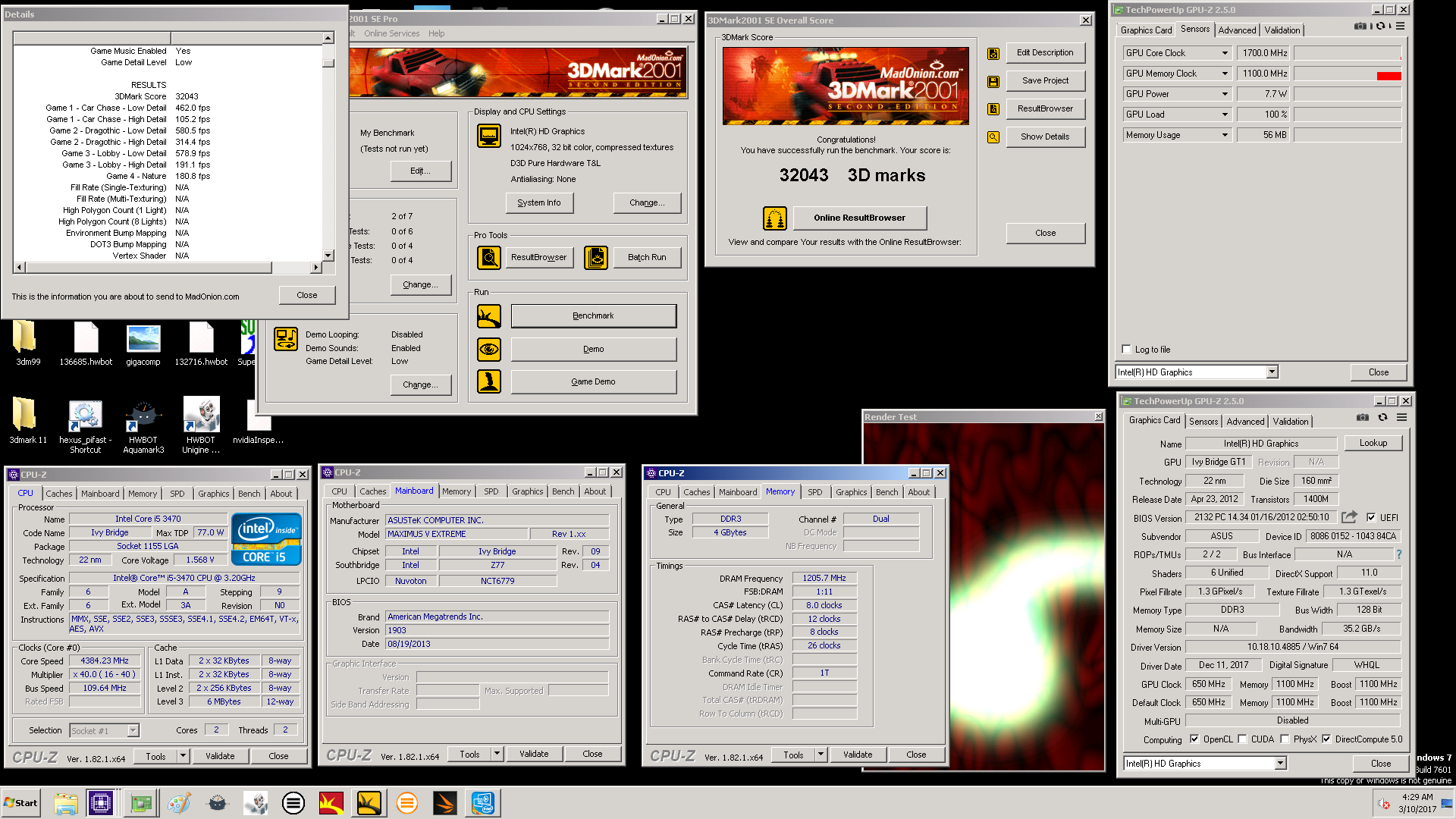
Task: Click Validate in the CPU-Z CPU window
Action: click(220, 756)
